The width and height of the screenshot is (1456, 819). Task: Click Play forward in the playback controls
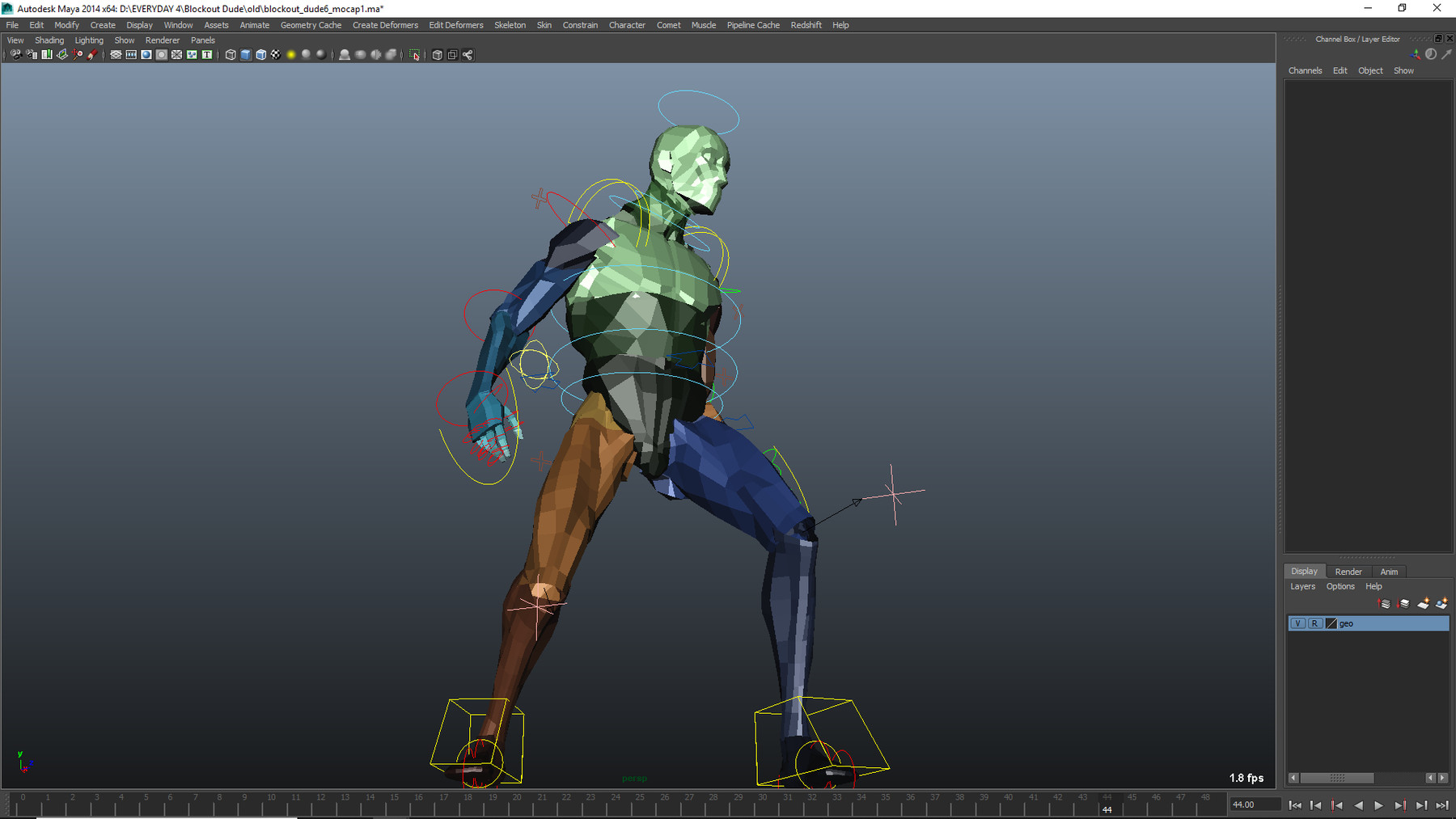[1379, 805]
